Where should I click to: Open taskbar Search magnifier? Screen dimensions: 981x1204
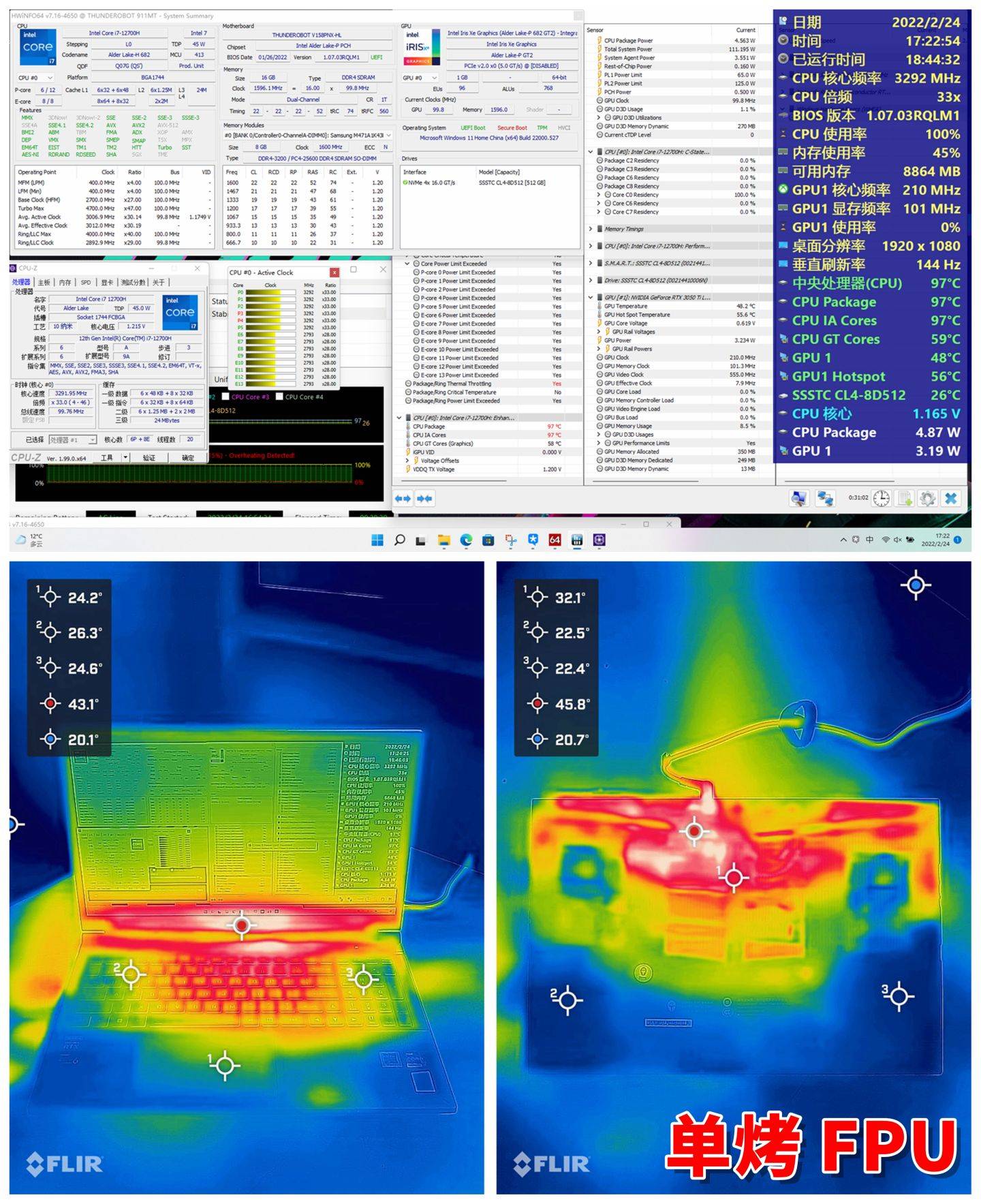click(x=400, y=540)
